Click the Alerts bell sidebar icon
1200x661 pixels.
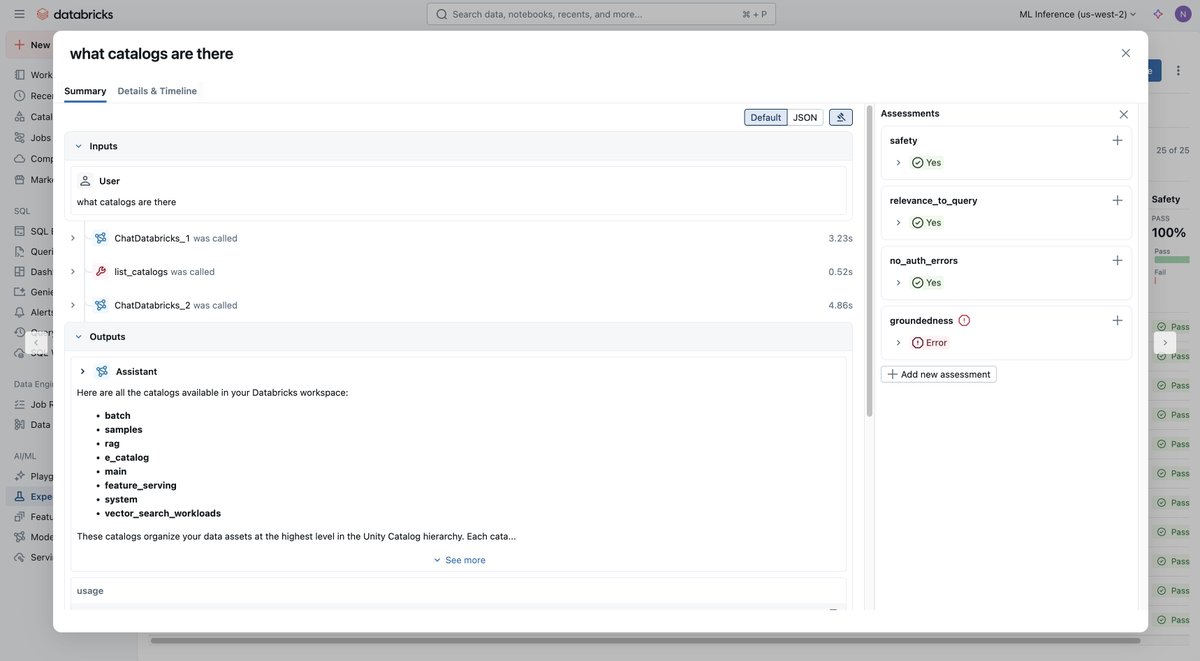click(x=20, y=312)
